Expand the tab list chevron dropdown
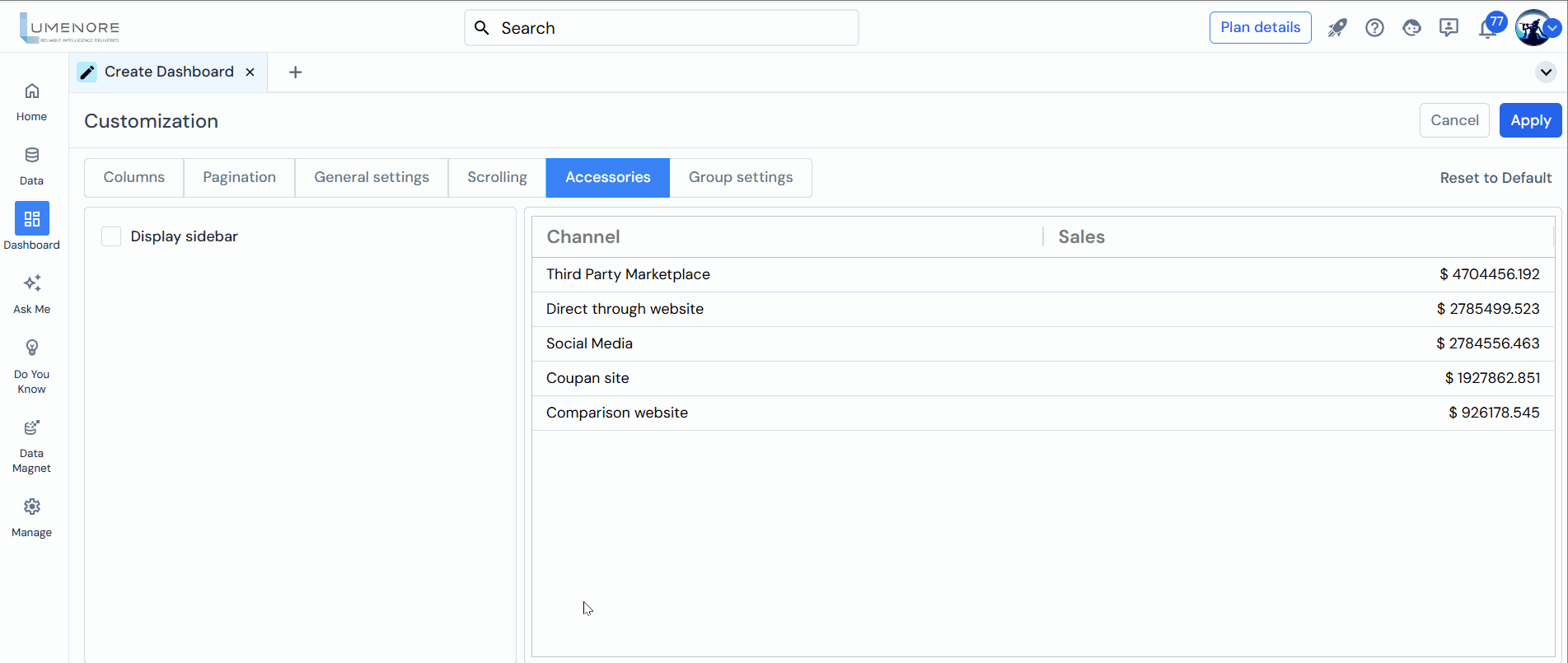 pyautogui.click(x=1546, y=72)
